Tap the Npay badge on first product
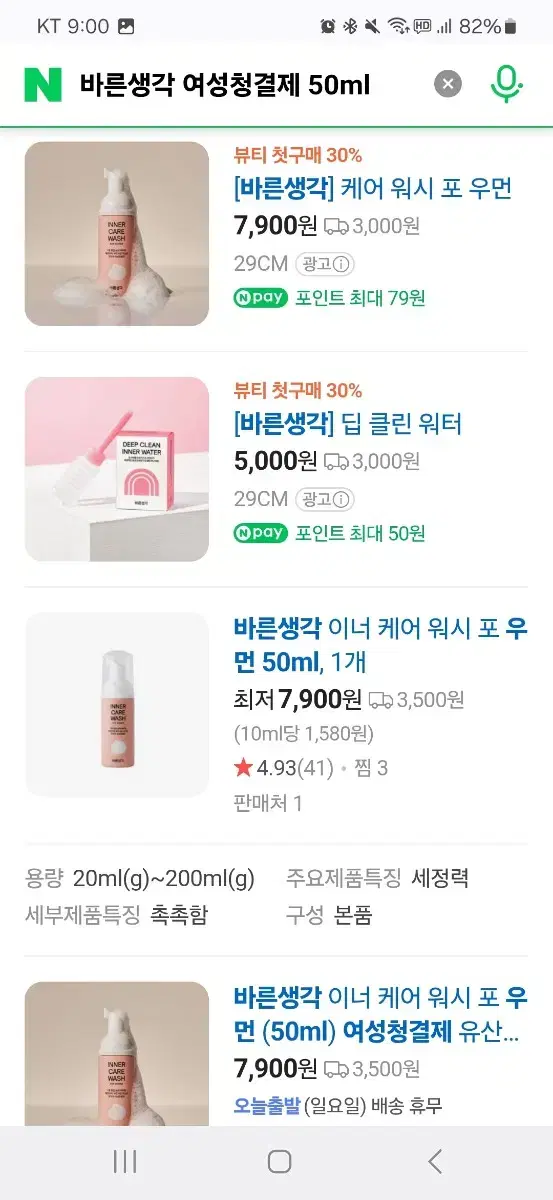Viewport: 553px width, 1200px height. (x=259, y=297)
